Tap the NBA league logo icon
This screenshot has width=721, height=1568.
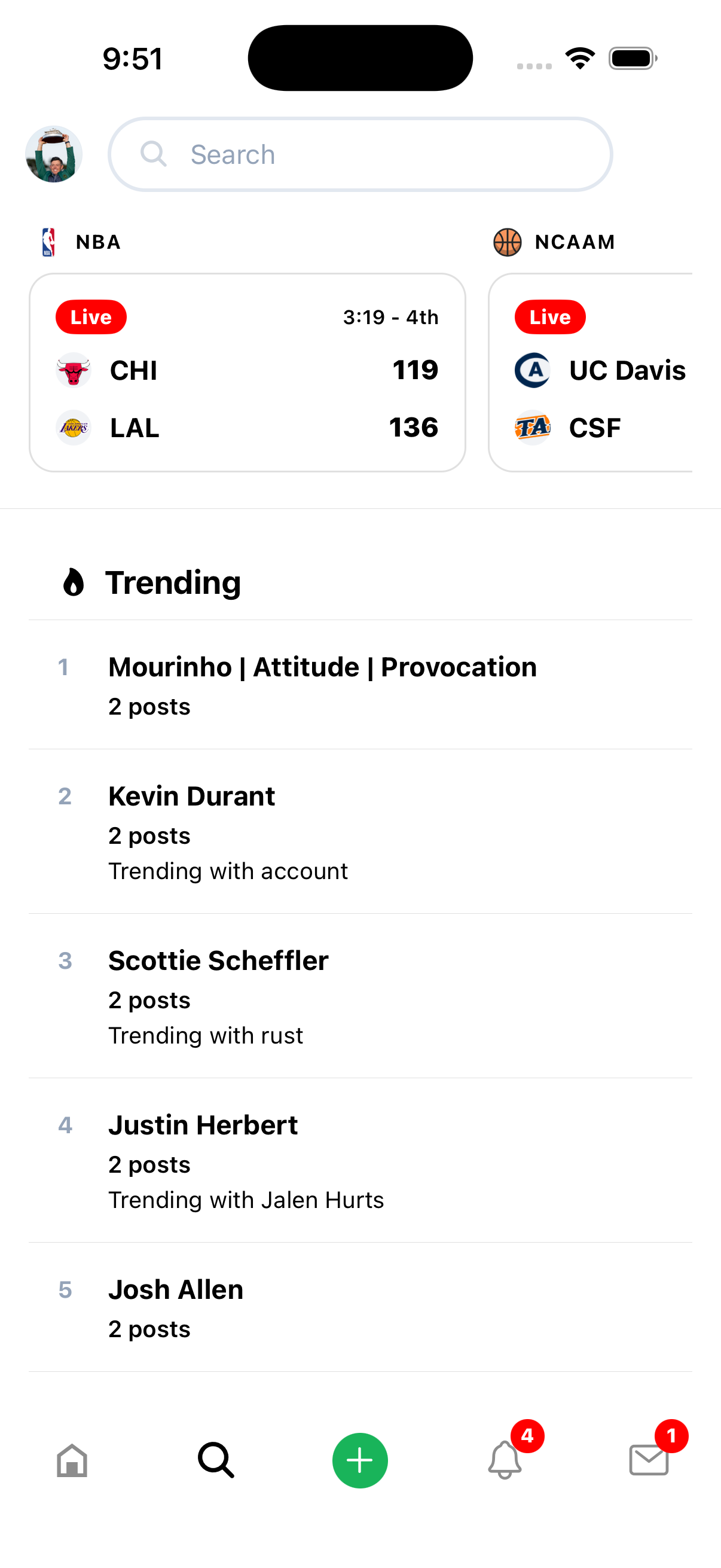click(x=48, y=242)
